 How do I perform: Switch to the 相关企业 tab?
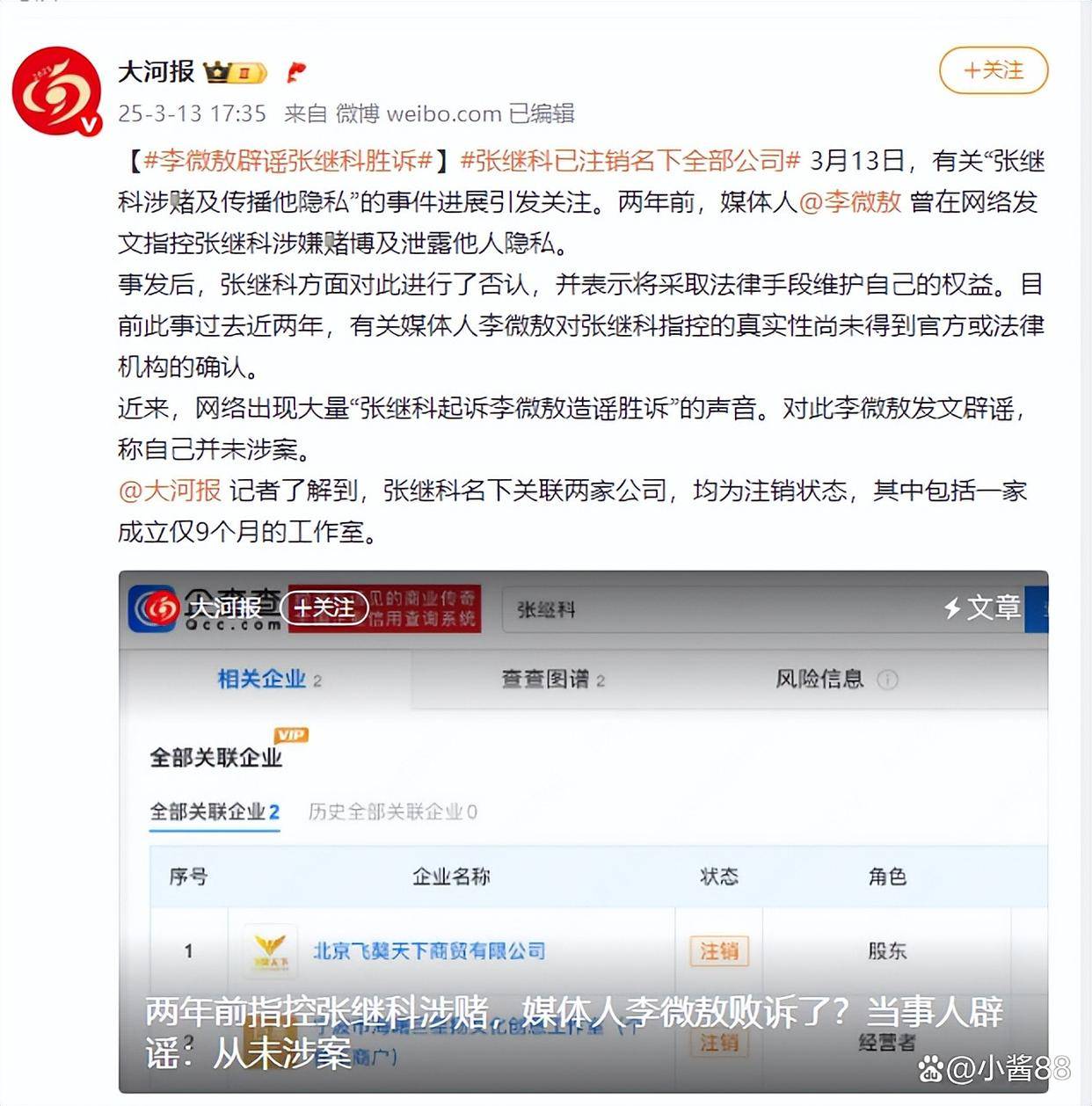pyautogui.click(x=270, y=679)
